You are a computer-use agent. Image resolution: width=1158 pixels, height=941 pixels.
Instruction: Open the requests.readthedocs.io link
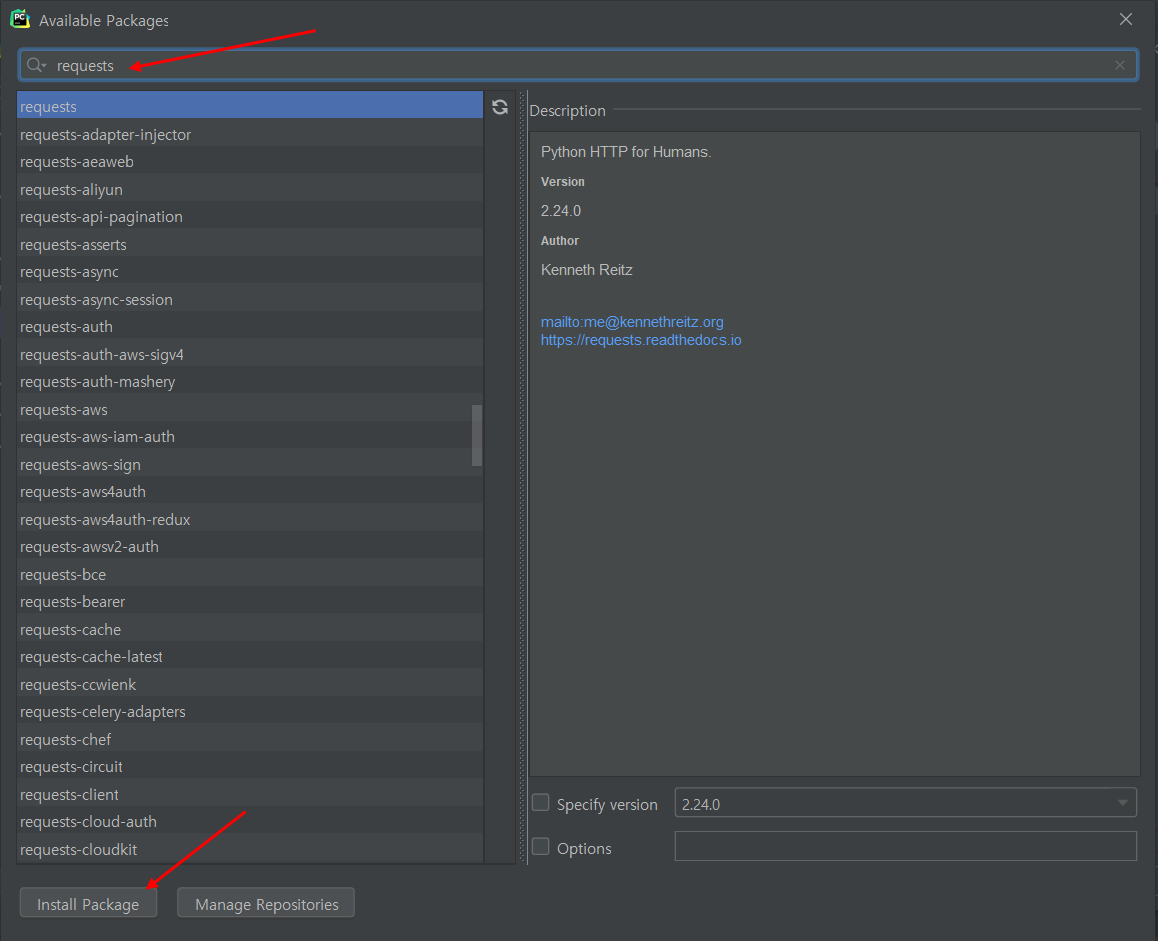pos(641,341)
